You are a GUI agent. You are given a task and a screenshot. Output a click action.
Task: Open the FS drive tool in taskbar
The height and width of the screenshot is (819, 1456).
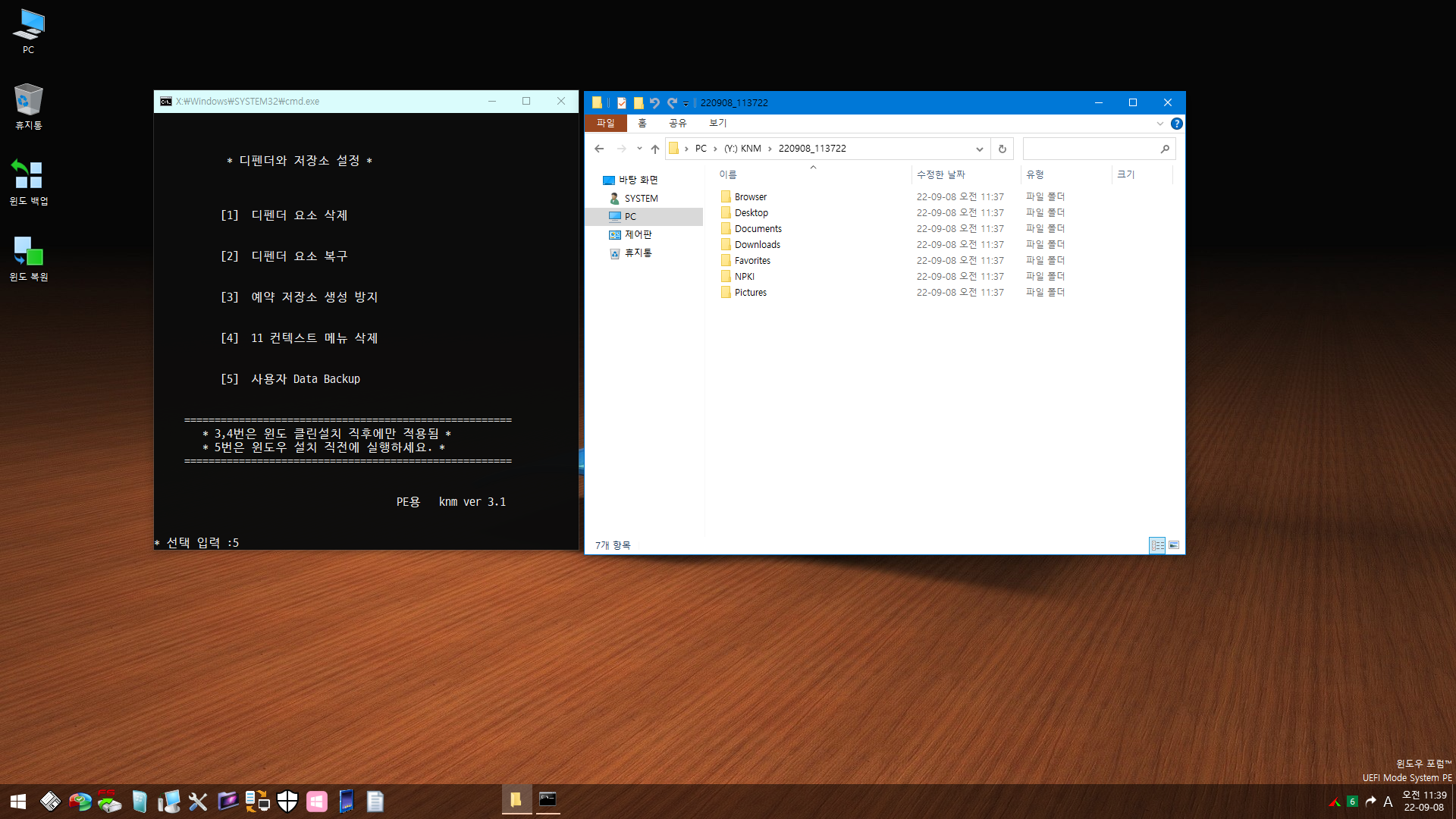click(109, 802)
